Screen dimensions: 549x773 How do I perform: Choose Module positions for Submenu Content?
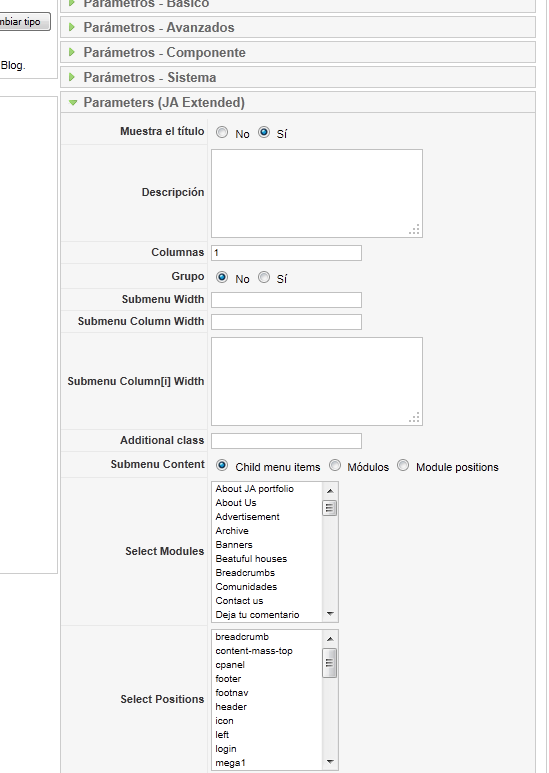pyautogui.click(x=403, y=465)
